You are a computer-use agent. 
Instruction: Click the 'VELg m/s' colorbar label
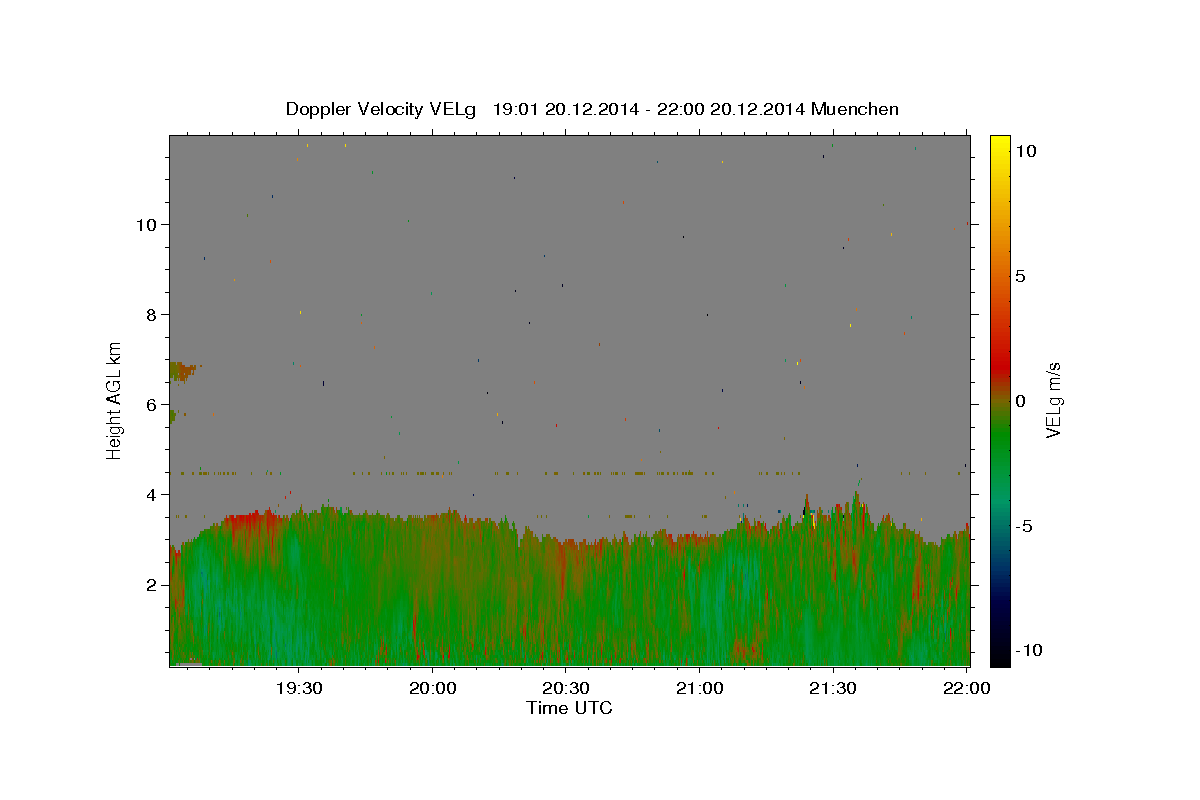[1053, 400]
